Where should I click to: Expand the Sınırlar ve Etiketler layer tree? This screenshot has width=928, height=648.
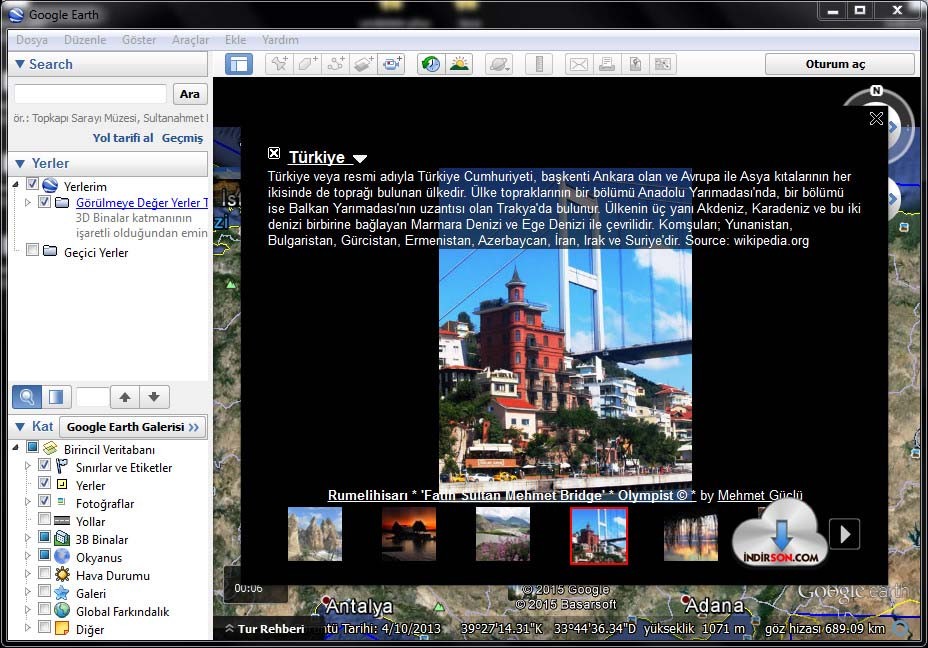(x=28, y=466)
